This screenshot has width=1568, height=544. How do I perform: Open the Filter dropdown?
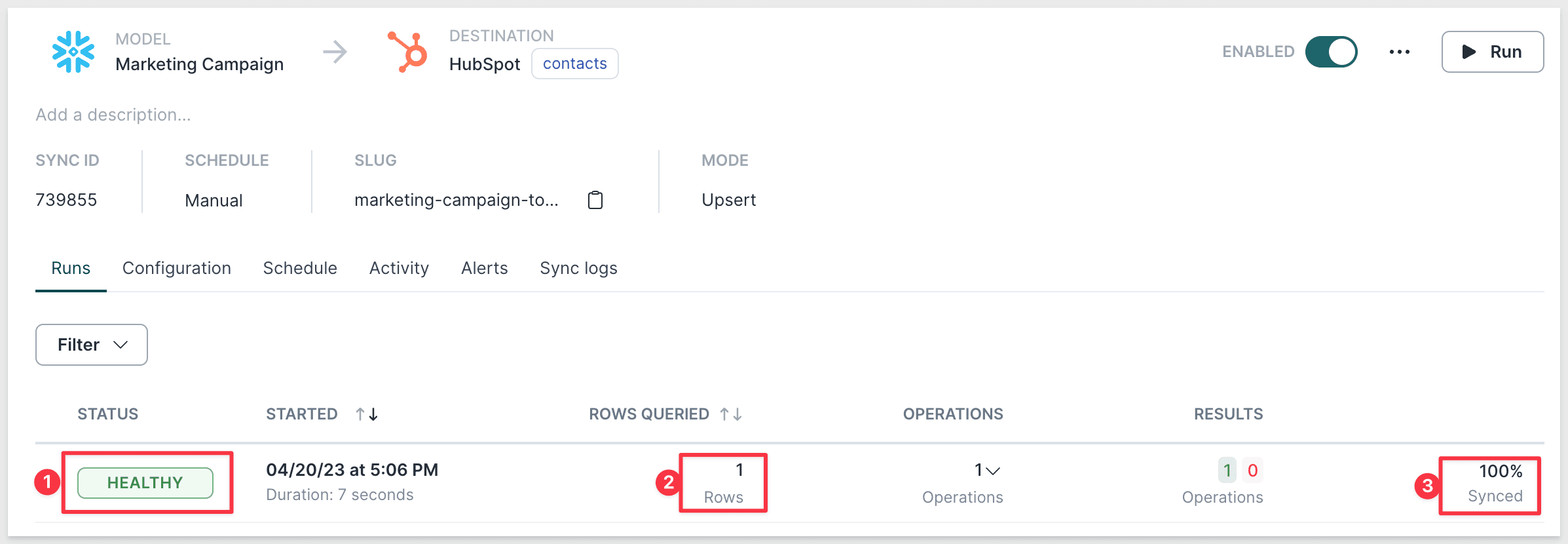(92, 345)
